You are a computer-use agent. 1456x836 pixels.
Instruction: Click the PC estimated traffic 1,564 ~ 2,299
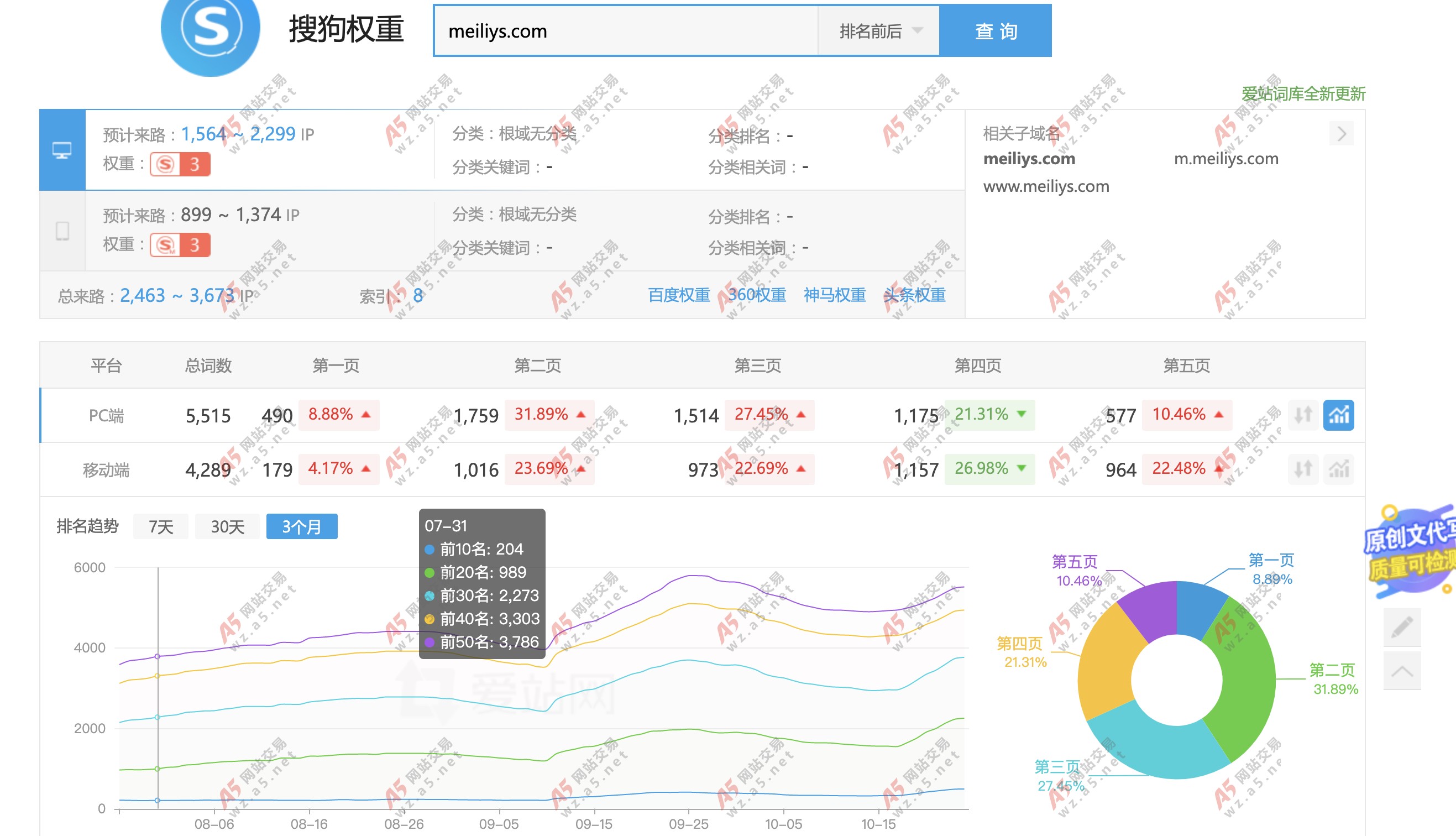click(238, 134)
